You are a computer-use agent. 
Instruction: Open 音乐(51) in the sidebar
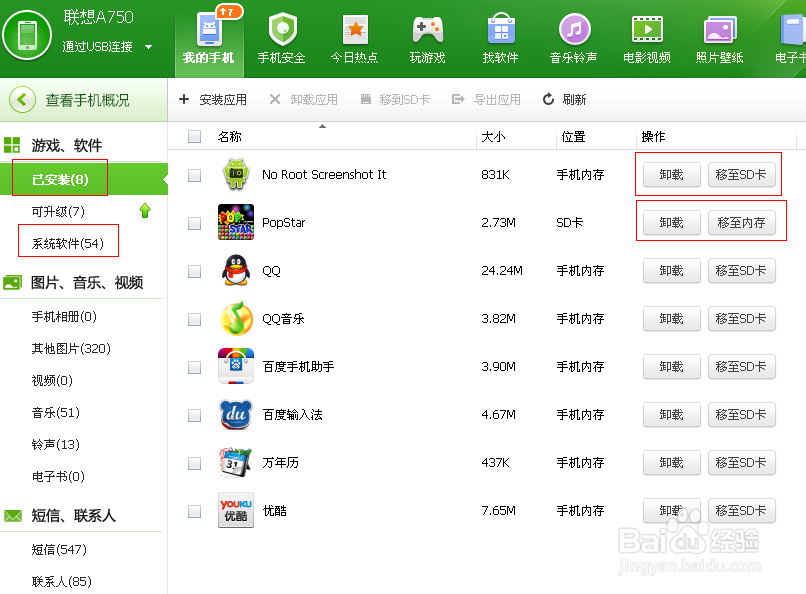pos(56,412)
